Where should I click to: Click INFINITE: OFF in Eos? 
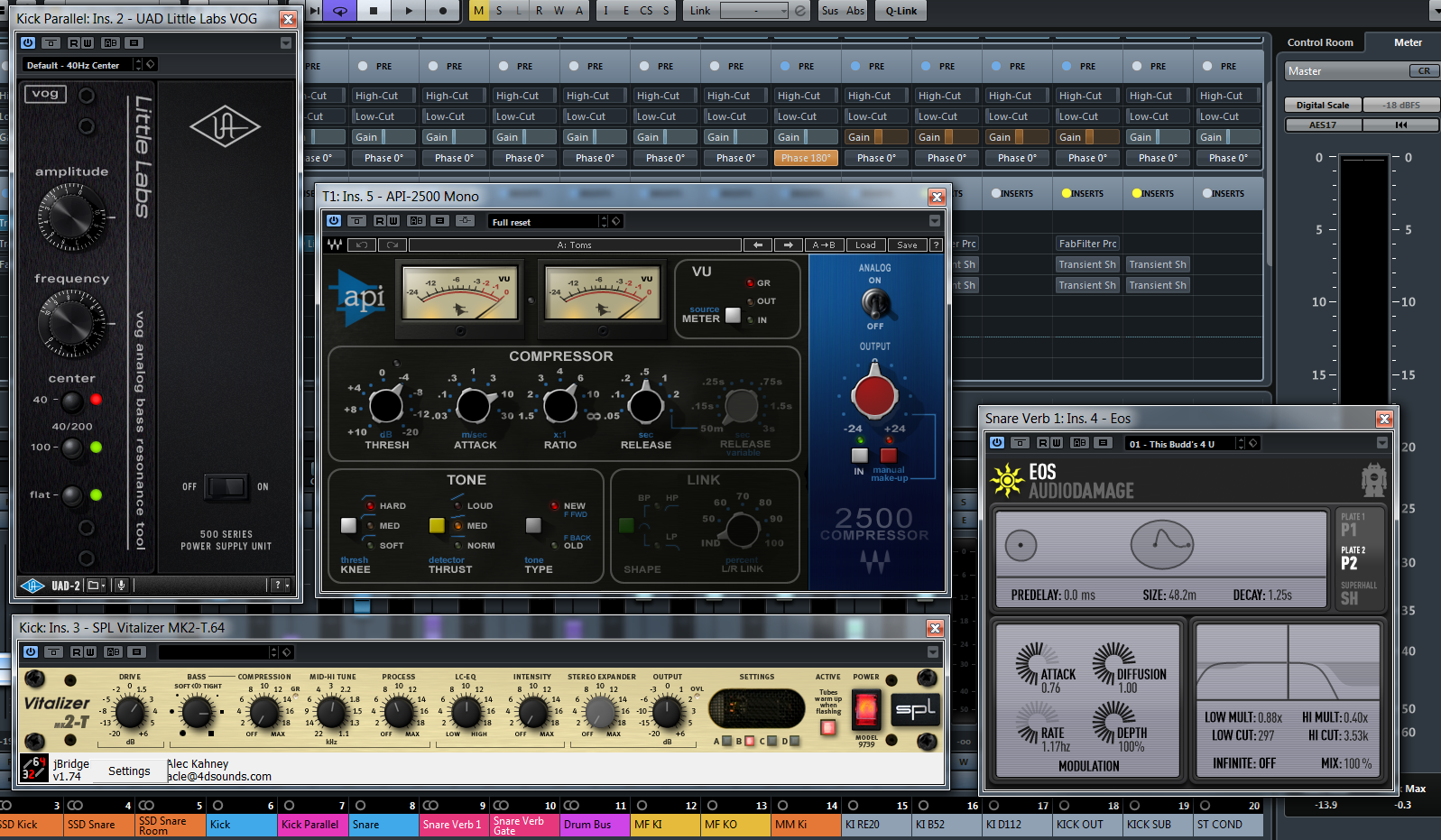(x=1244, y=763)
